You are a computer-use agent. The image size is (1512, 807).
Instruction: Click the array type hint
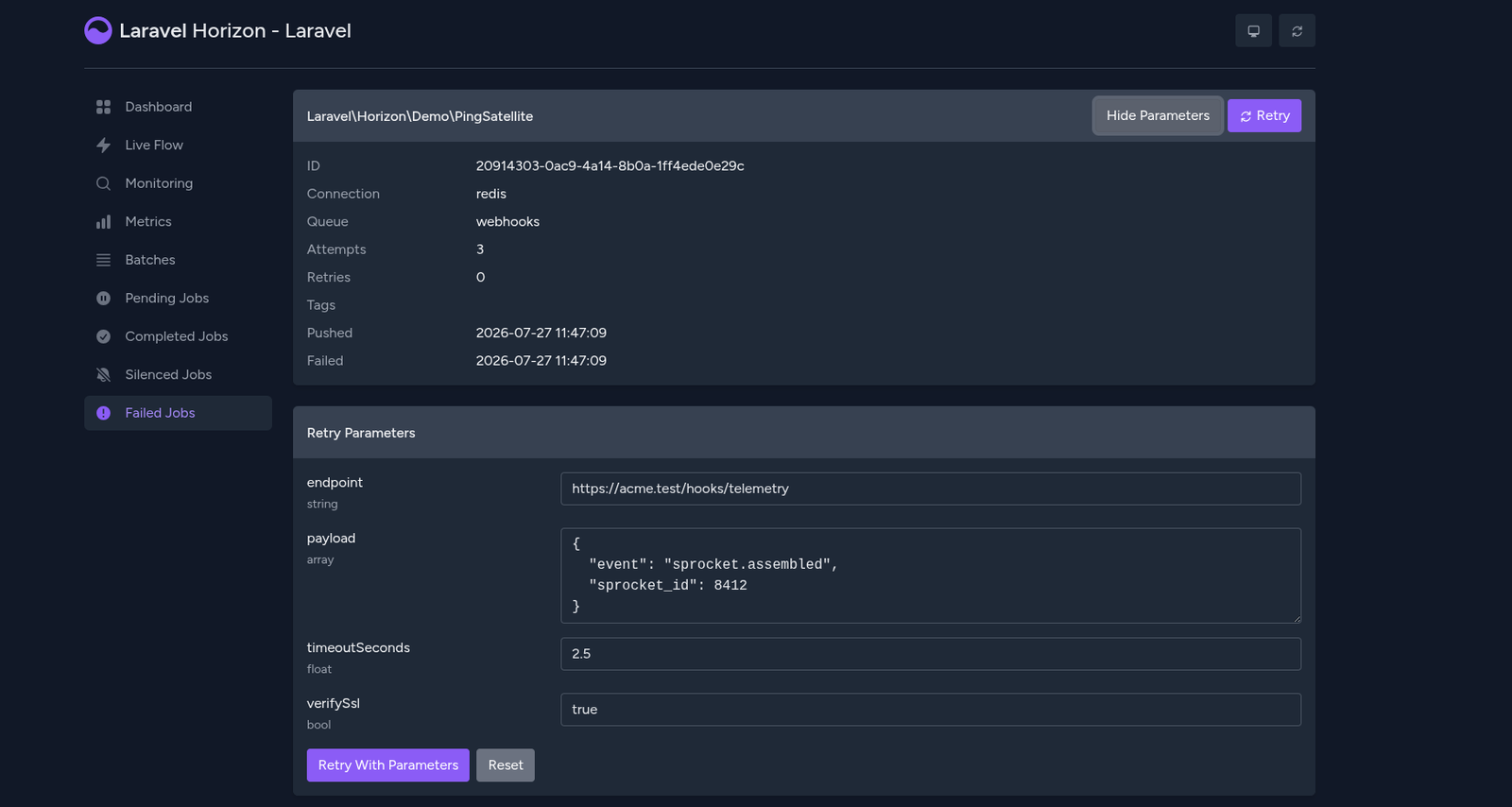coord(320,559)
